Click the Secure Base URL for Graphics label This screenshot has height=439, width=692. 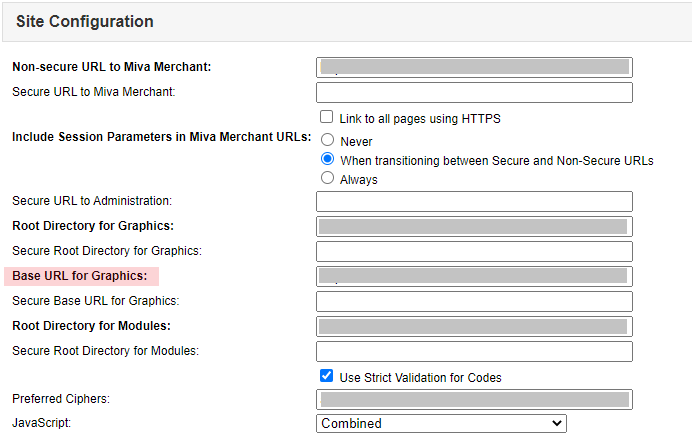point(96,301)
